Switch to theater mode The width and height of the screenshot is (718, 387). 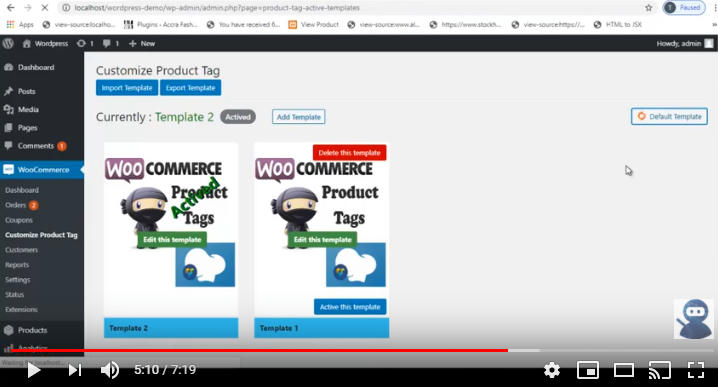click(x=624, y=370)
